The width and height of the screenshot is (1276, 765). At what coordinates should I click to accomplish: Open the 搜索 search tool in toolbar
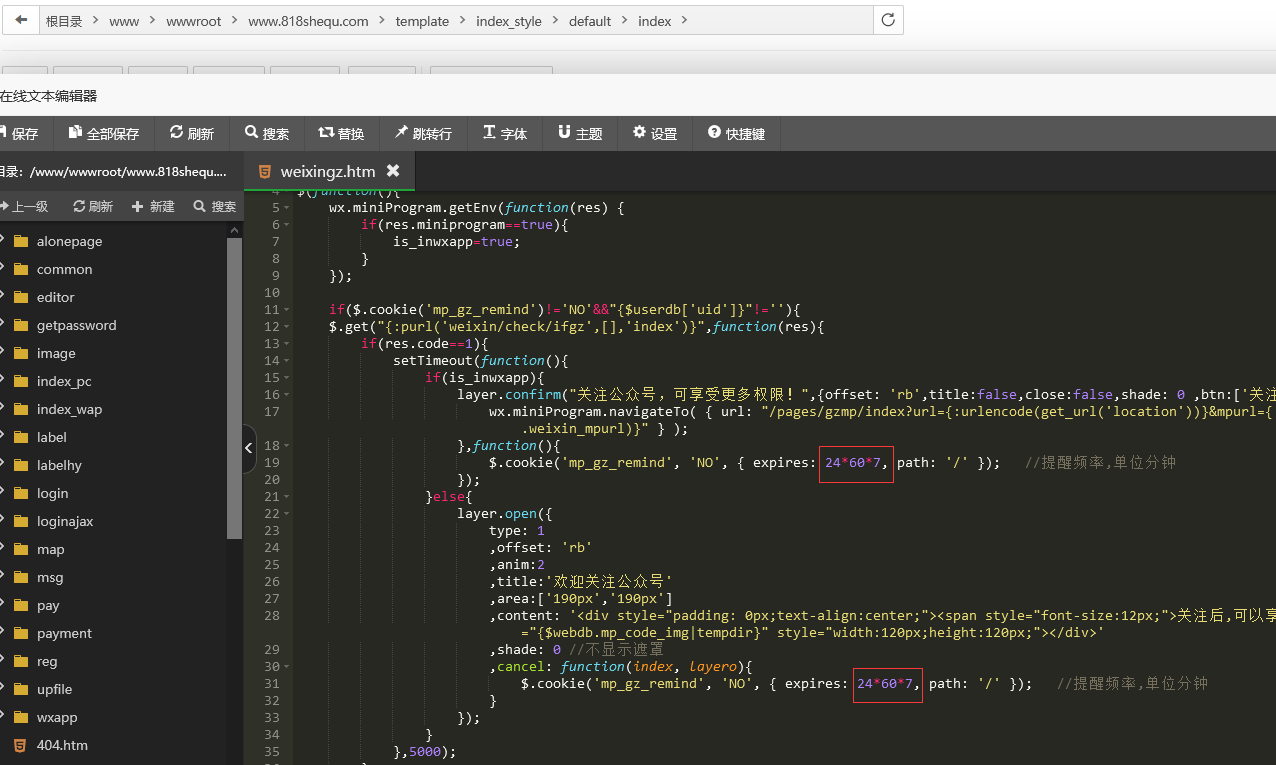click(267, 134)
